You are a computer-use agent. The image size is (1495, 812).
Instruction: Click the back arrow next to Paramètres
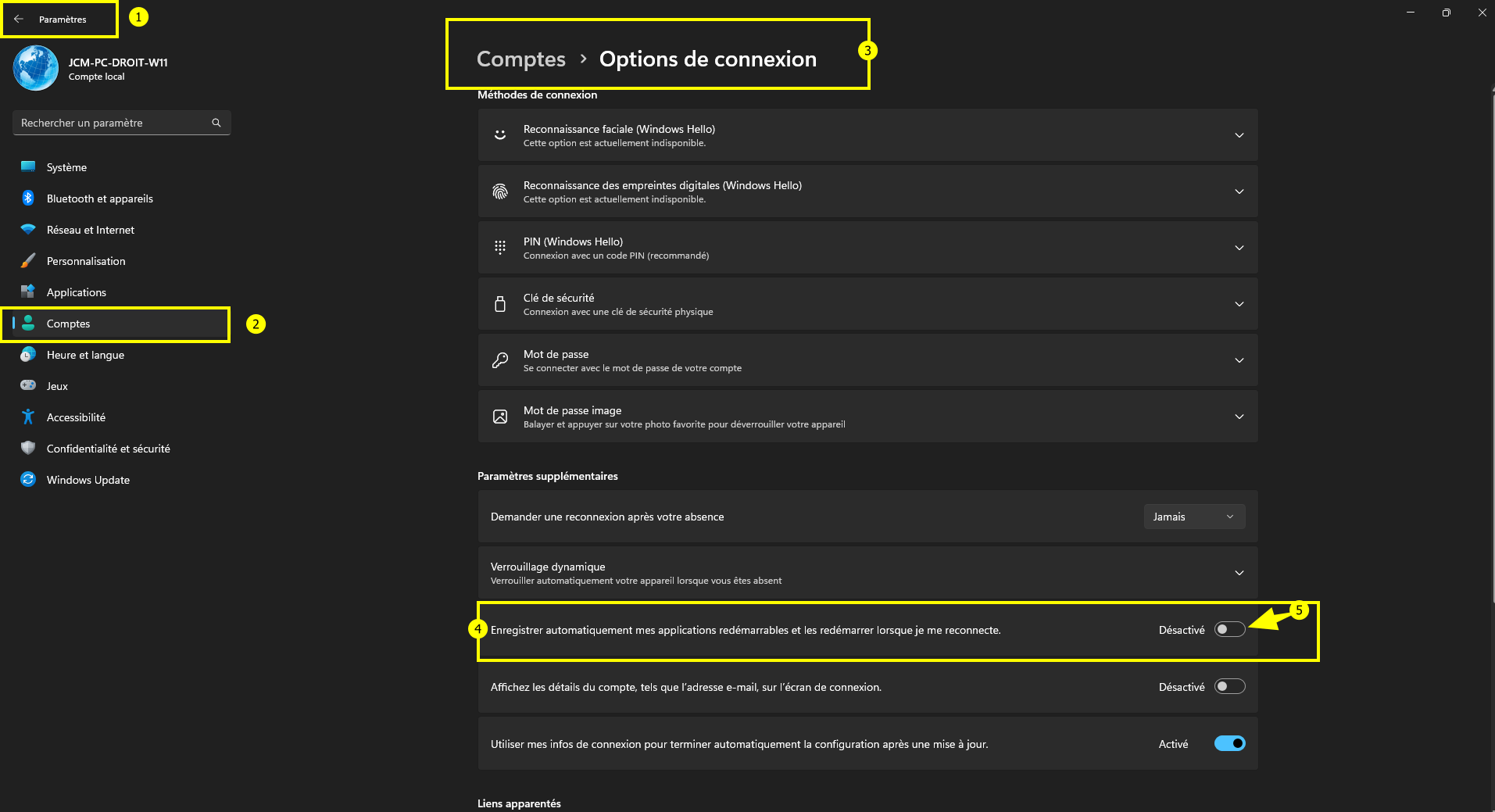[x=19, y=19]
